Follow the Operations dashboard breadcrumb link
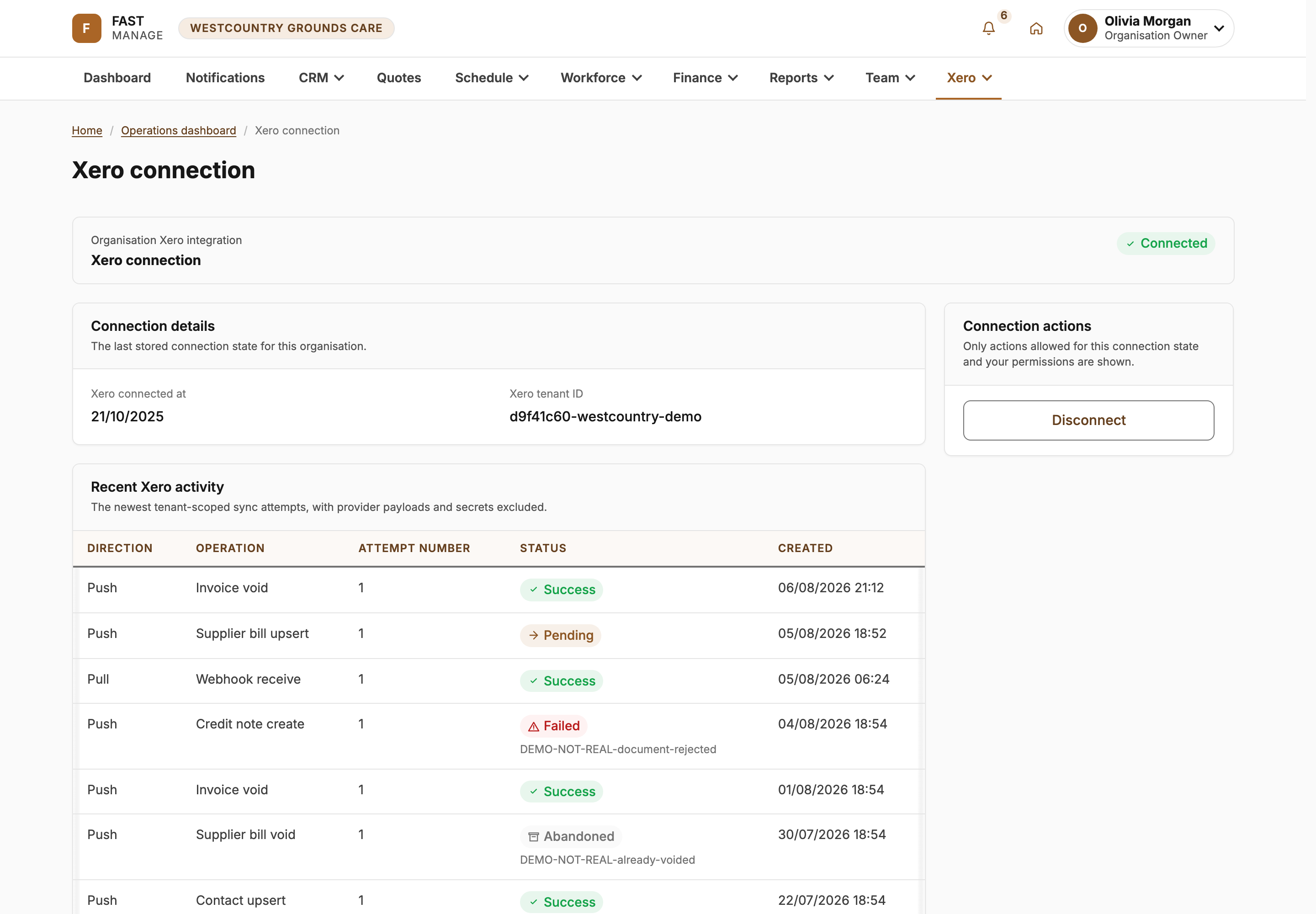 coord(179,131)
